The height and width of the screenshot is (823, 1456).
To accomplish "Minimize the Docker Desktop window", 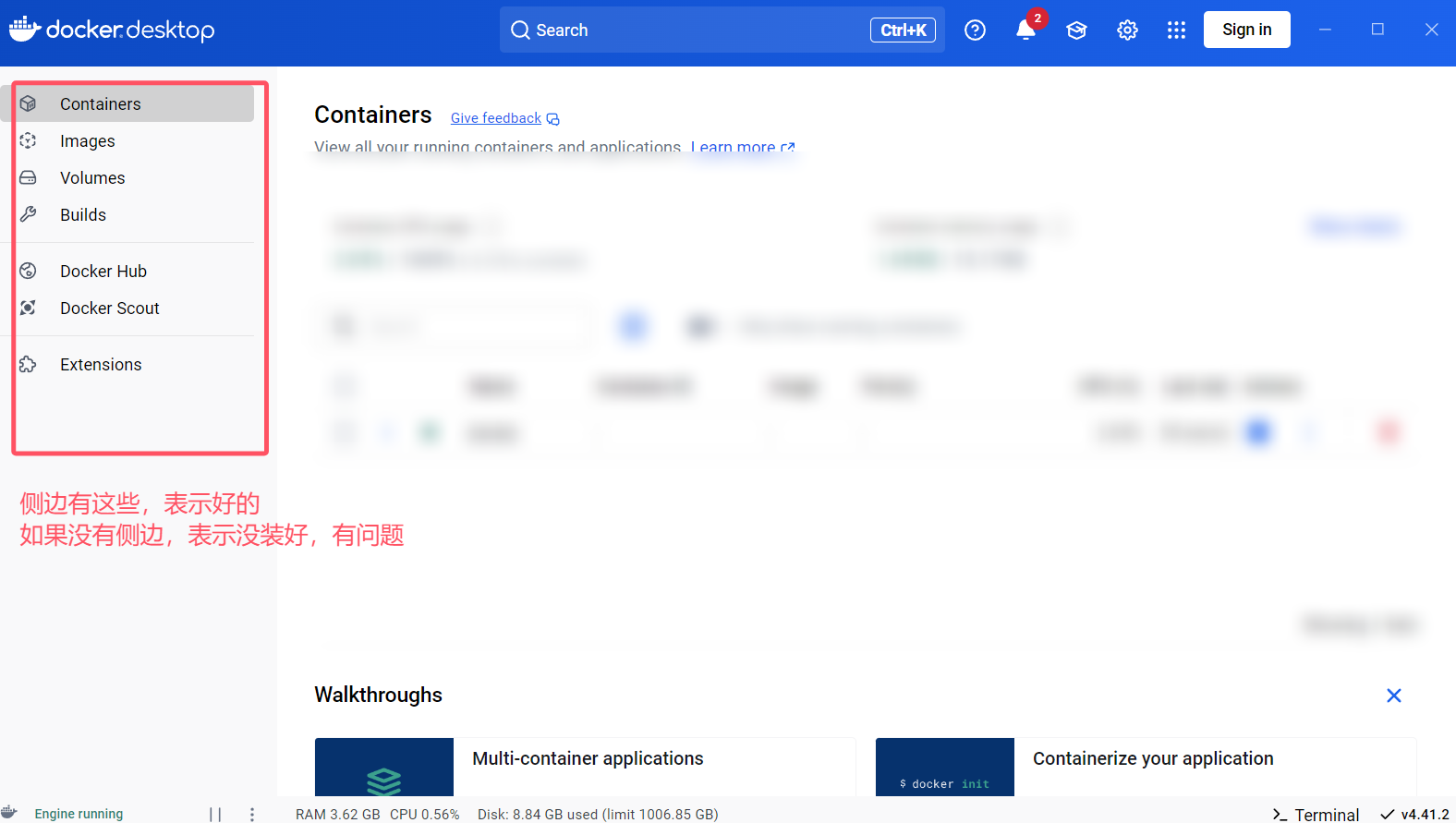I will (x=1325, y=30).
